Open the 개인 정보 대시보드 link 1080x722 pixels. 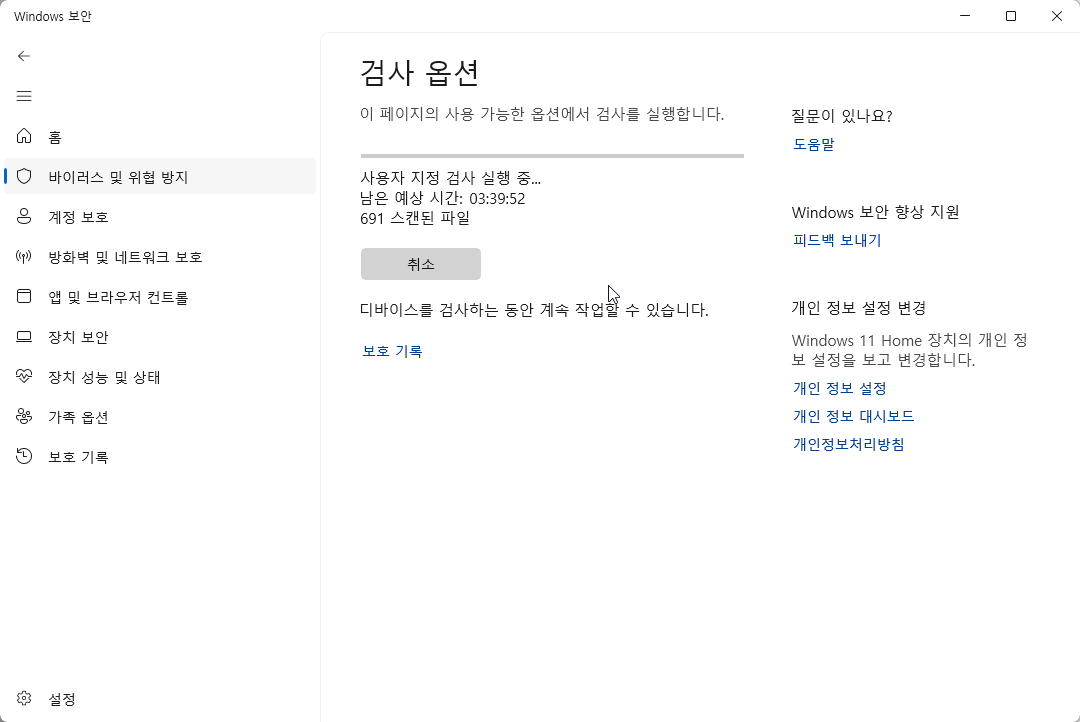852,416
